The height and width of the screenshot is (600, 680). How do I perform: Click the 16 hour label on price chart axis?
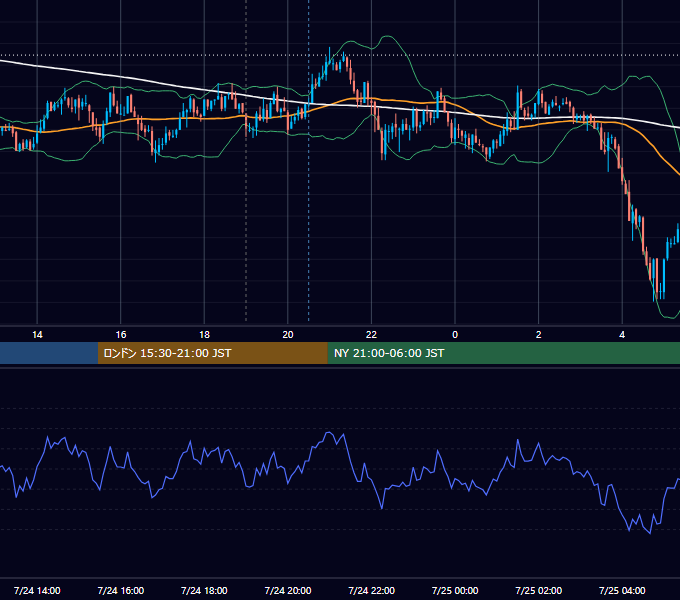click(121, 335)
